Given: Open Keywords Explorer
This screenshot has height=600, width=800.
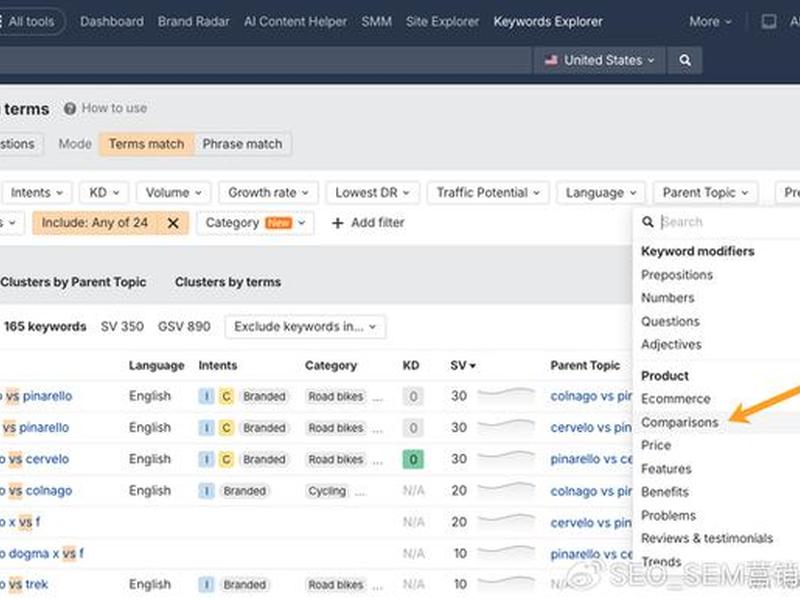Looking at the screenshot, I should pos(547,21).
